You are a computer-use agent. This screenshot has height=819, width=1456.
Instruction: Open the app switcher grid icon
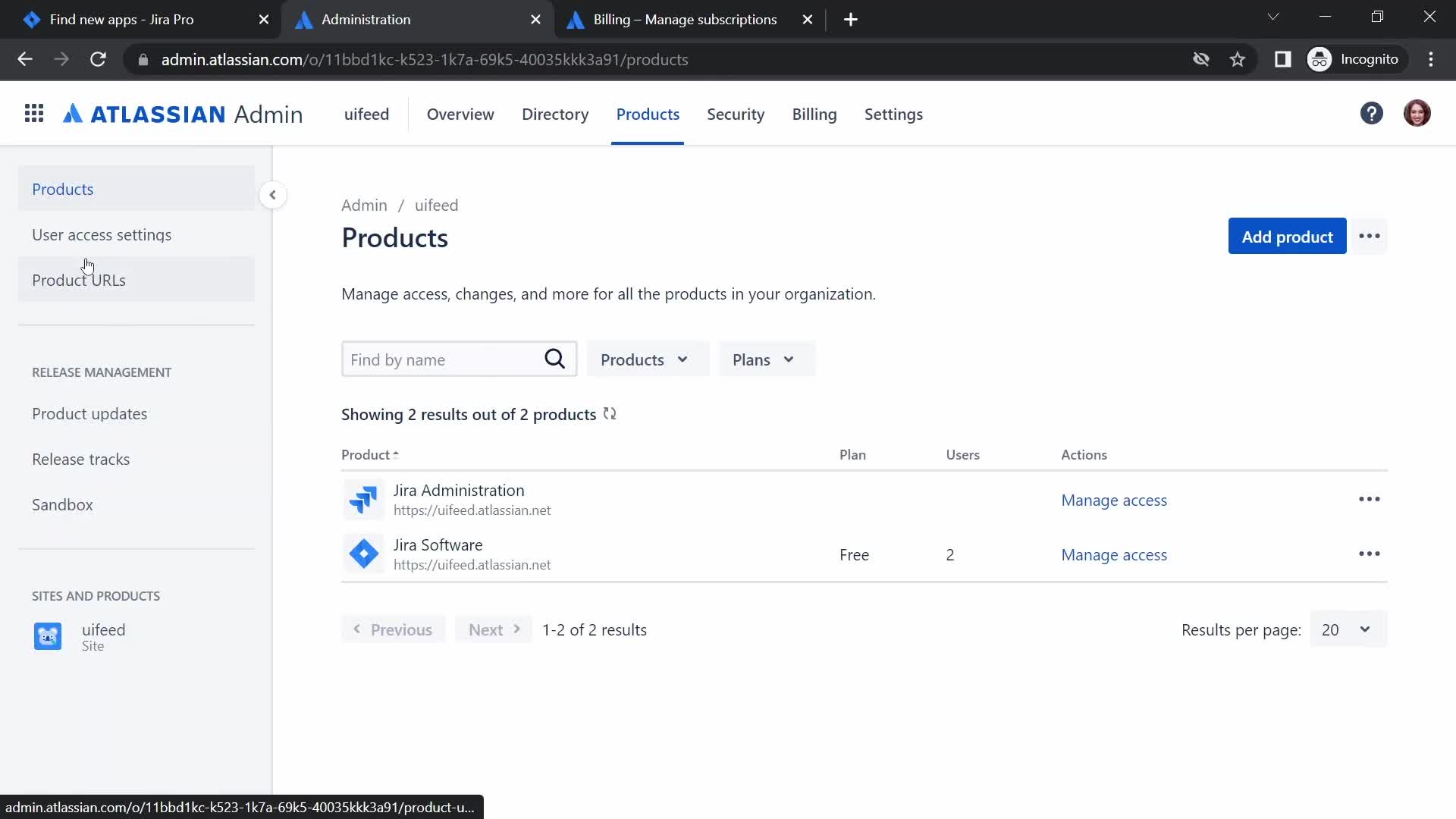click(34, 114)
